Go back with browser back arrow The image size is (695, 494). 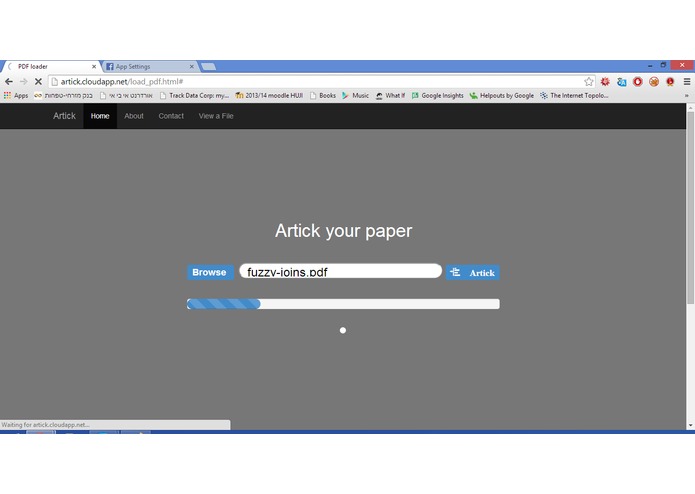click(x=9, y=82)
